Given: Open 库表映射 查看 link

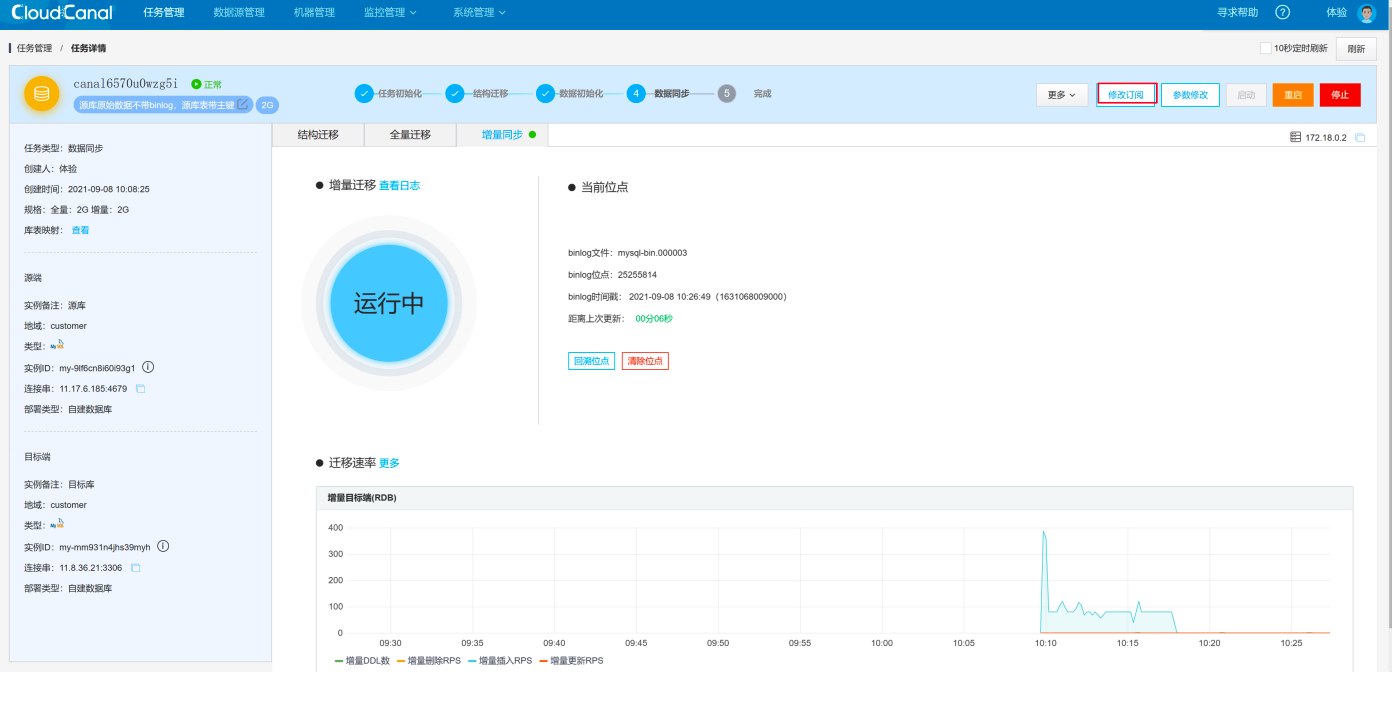Looking at the screenshot, I should 80,230.
